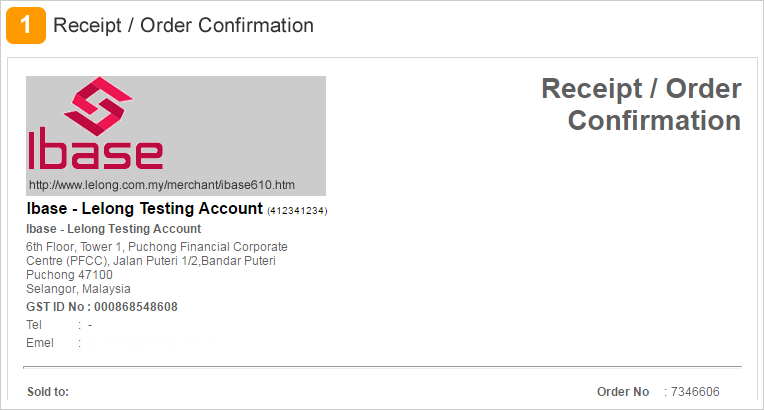Open the lelong.com.my merchant URL
The height and width of the screenshot is (410, 764).
[162, 185]
